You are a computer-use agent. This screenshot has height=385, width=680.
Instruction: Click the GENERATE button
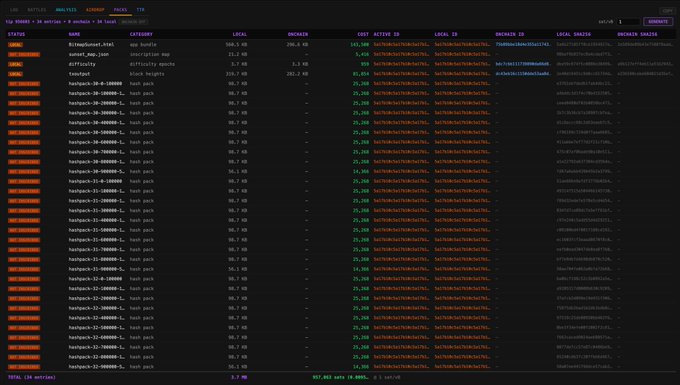point(658,22)
